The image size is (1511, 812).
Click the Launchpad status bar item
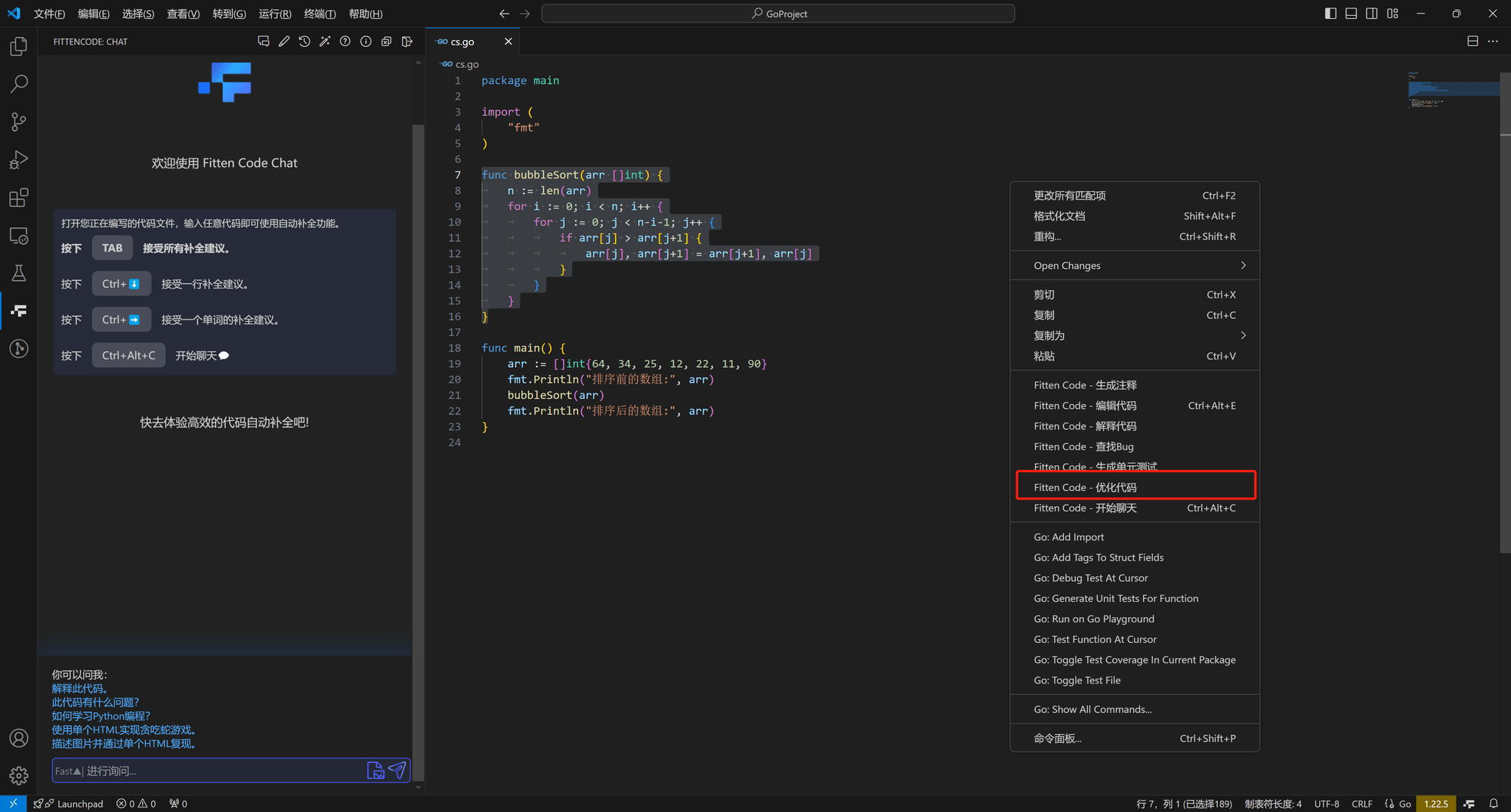click(69, 804)
